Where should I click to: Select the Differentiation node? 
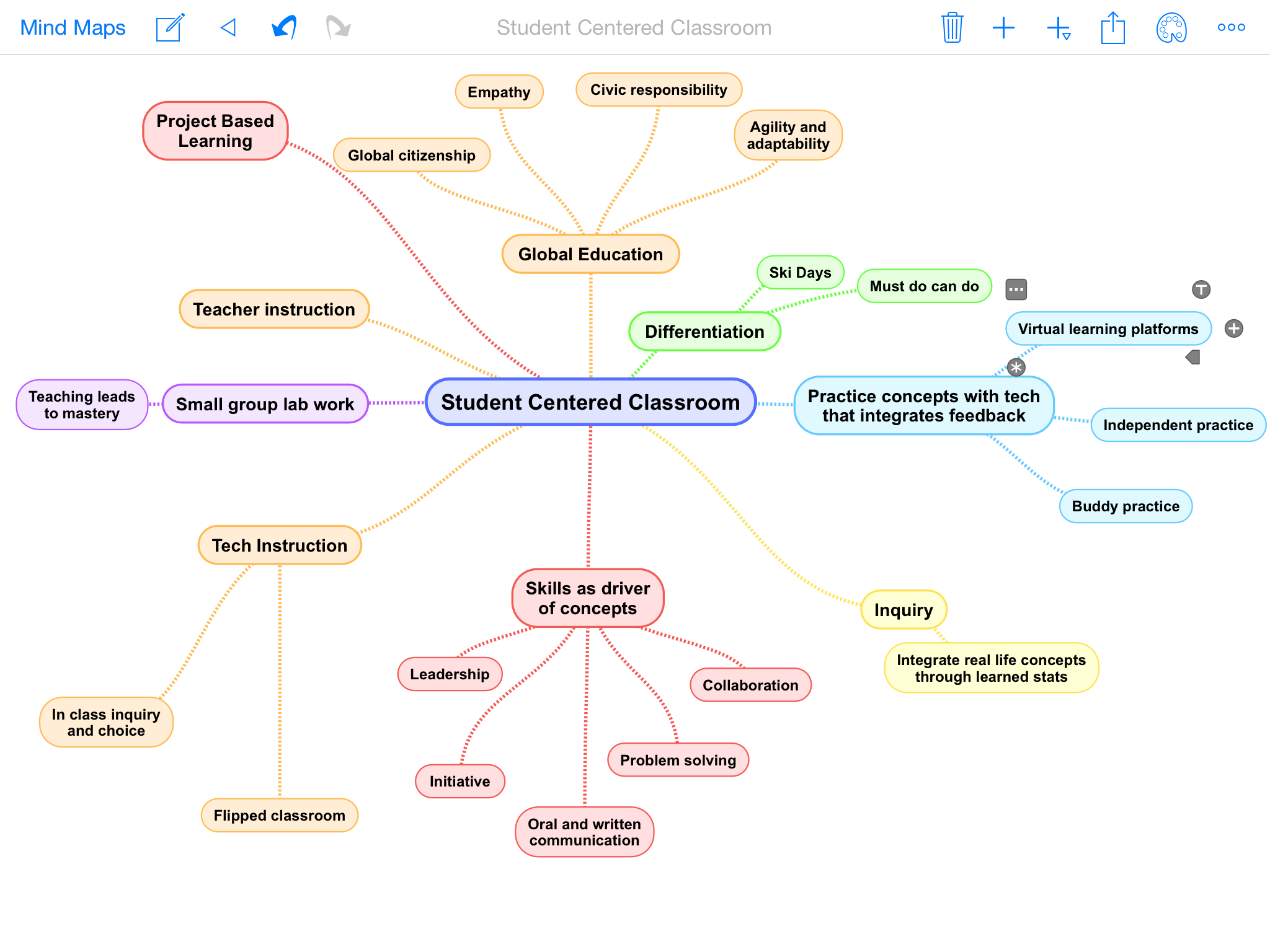(704, 332)
